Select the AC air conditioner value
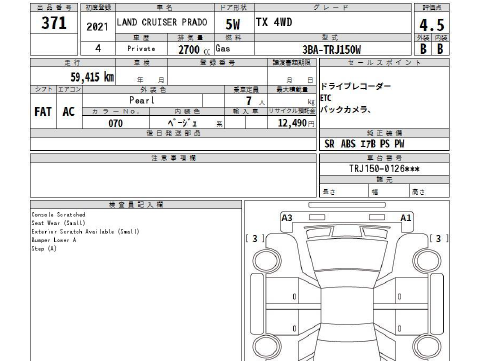Screen dimensions: 481x361 [x=68, y=112]
